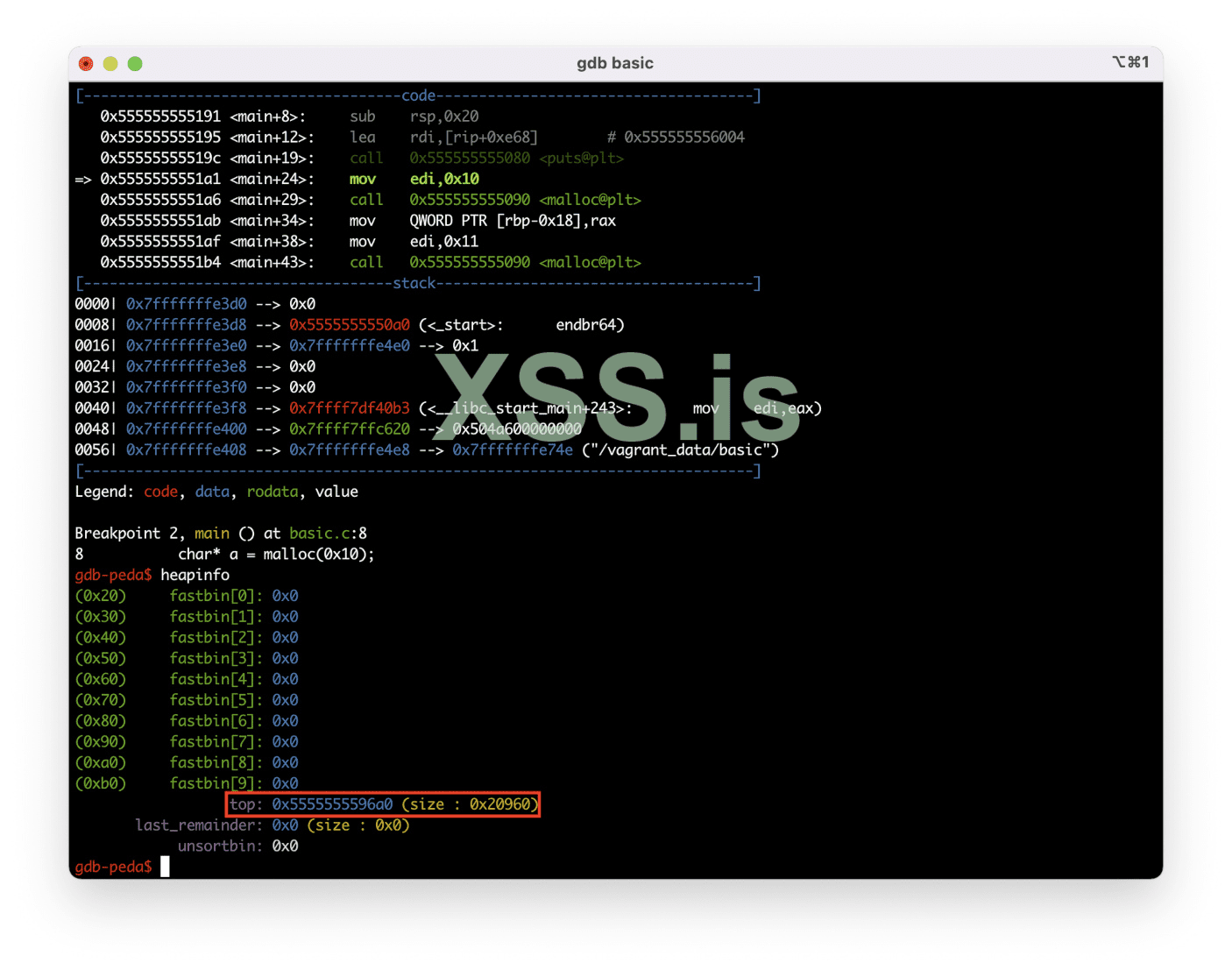This screenshot has width=1232, height=970.
Task: Close the gdb basic terminal window
Action: tap(86, 63)
